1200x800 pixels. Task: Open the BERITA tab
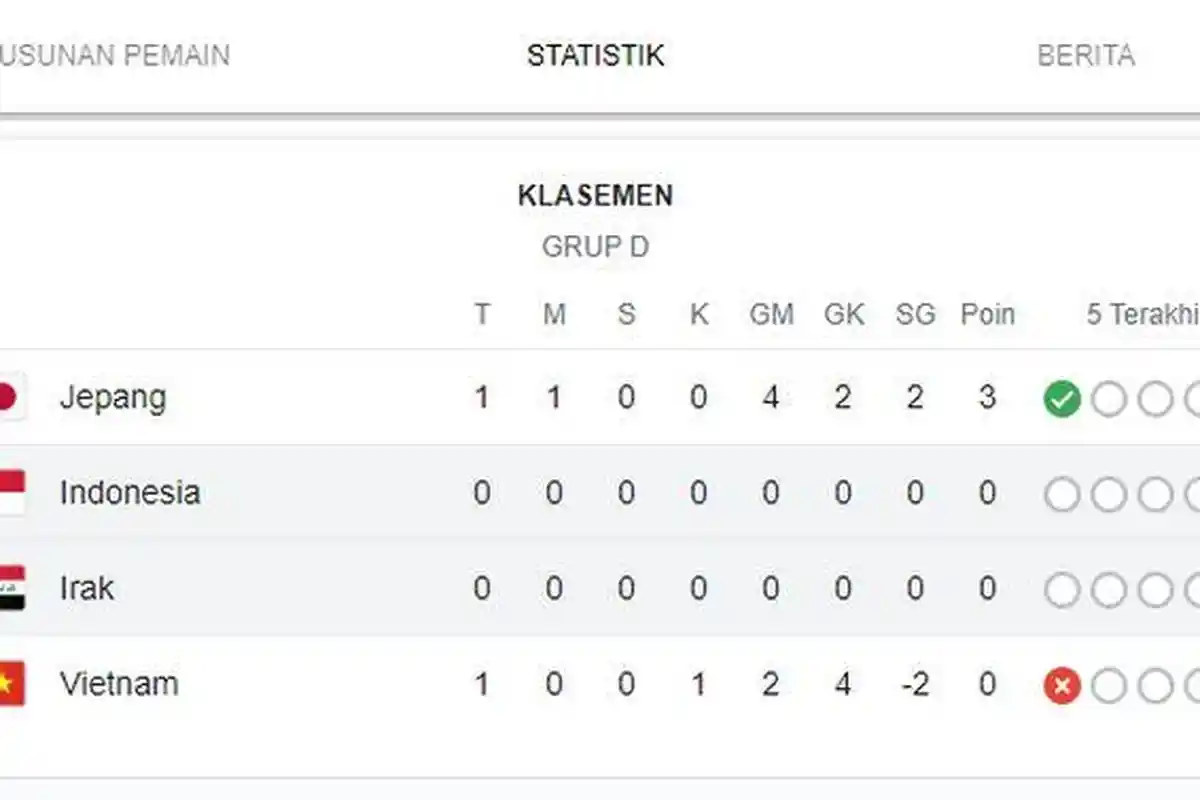pyautogui.click(x=1086, y=56)
